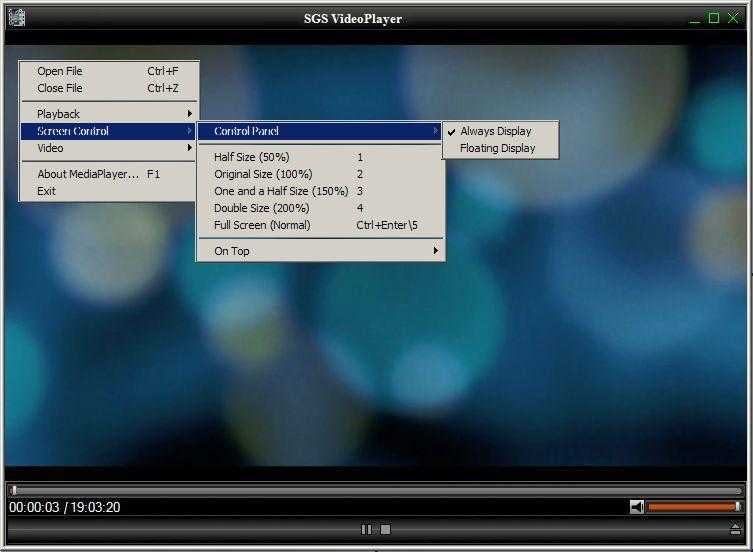The height and width of the screenshot is (552, 753).
Task: Expand the On Top submenu
Action: click(x=320, y=251)
